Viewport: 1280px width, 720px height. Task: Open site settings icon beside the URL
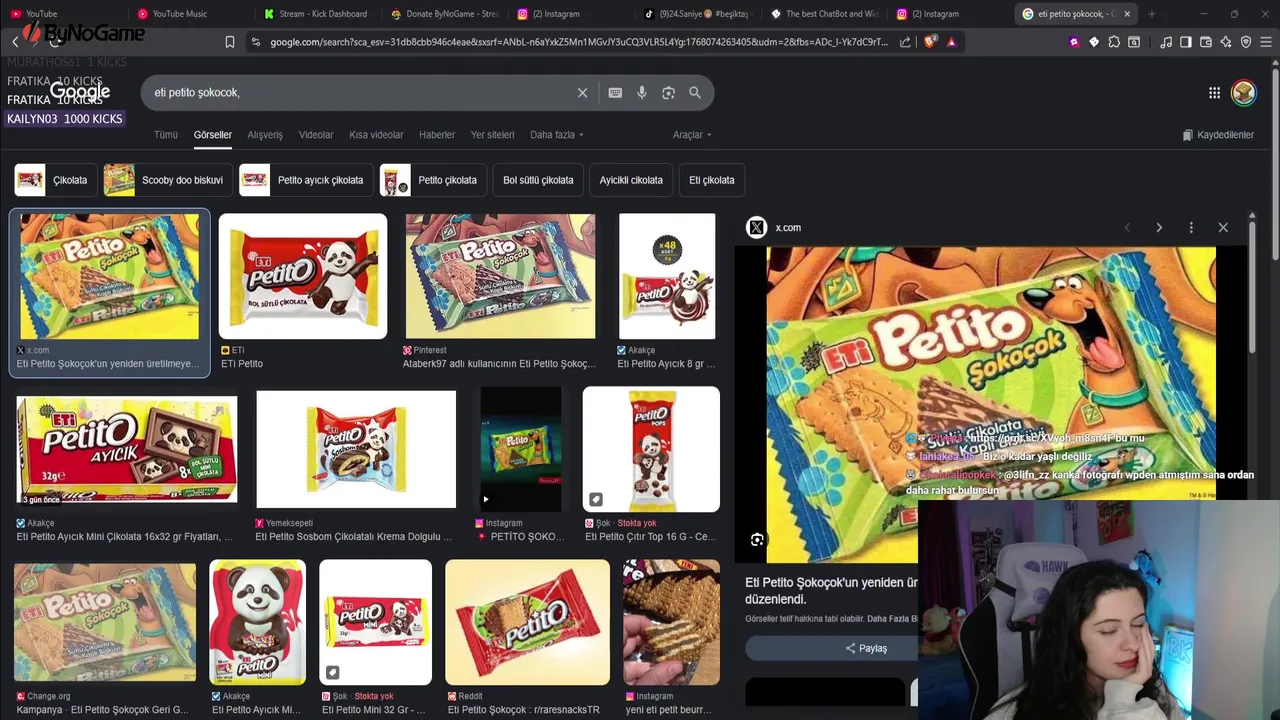pos(256,42)
